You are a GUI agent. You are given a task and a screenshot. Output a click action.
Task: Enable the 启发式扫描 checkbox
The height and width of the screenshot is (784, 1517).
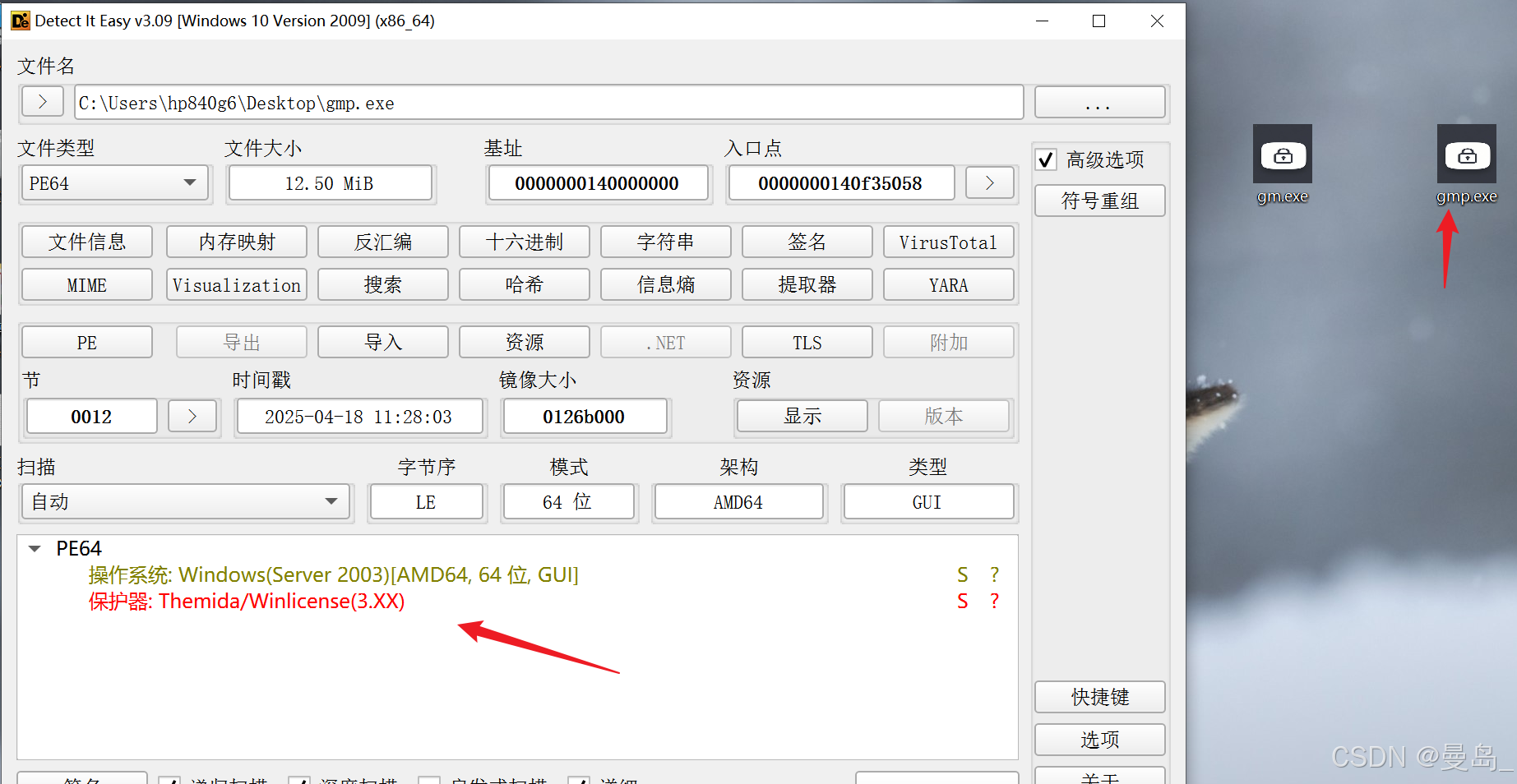coord(428,781)
